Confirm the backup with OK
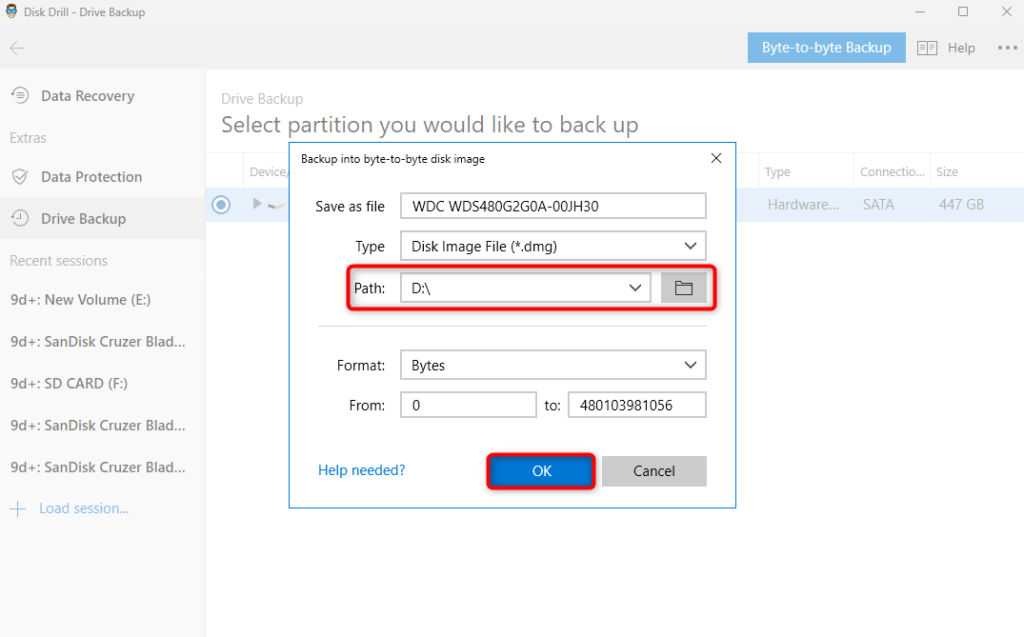Screen dimensions: 1024x637 coord(540,470)
